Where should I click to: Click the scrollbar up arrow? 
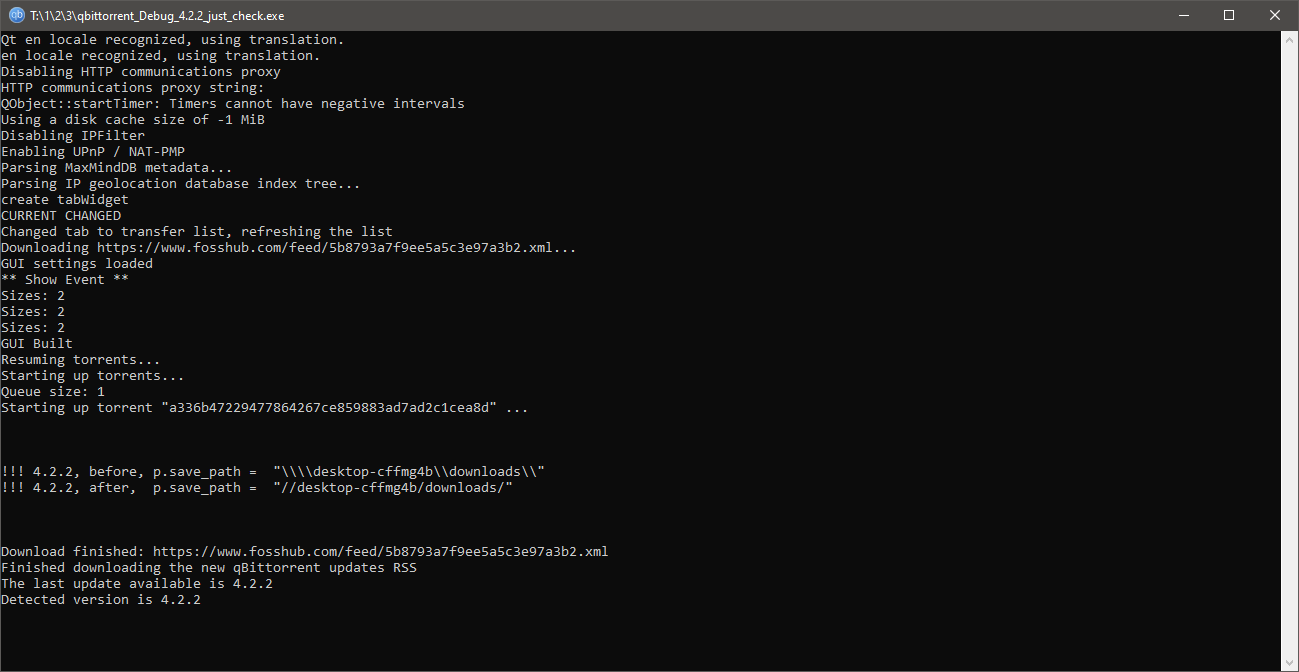(1289, 40)
